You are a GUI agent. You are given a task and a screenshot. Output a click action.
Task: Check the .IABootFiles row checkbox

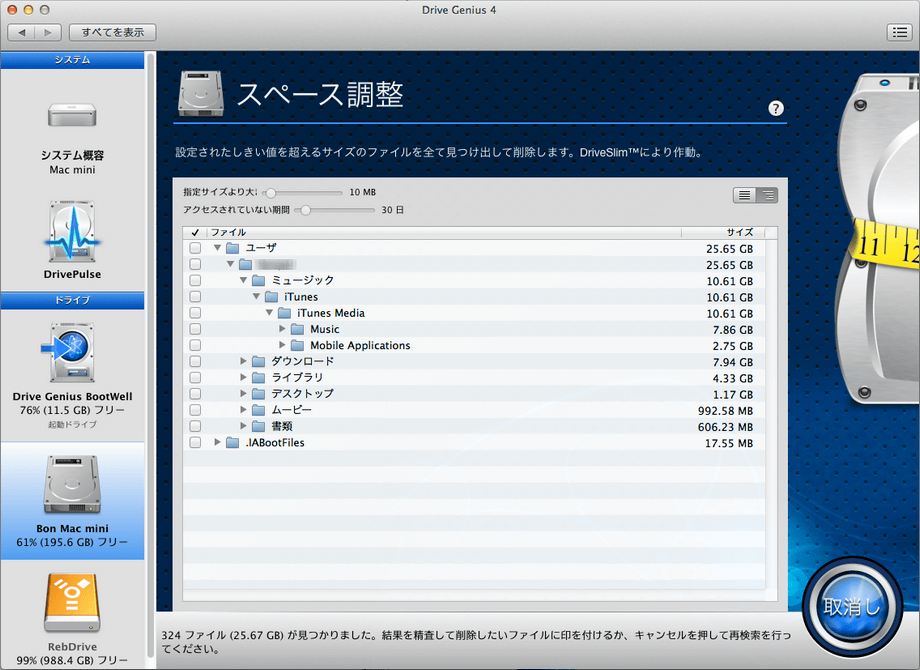(195, 442)
